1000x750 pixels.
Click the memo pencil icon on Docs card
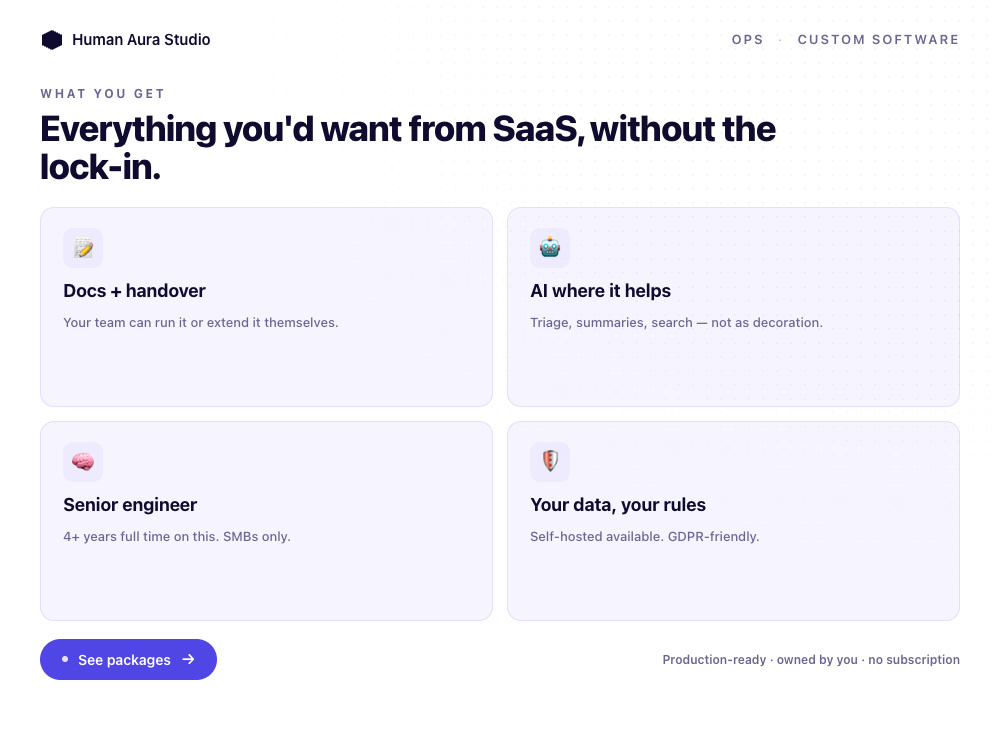click(83, 247)
